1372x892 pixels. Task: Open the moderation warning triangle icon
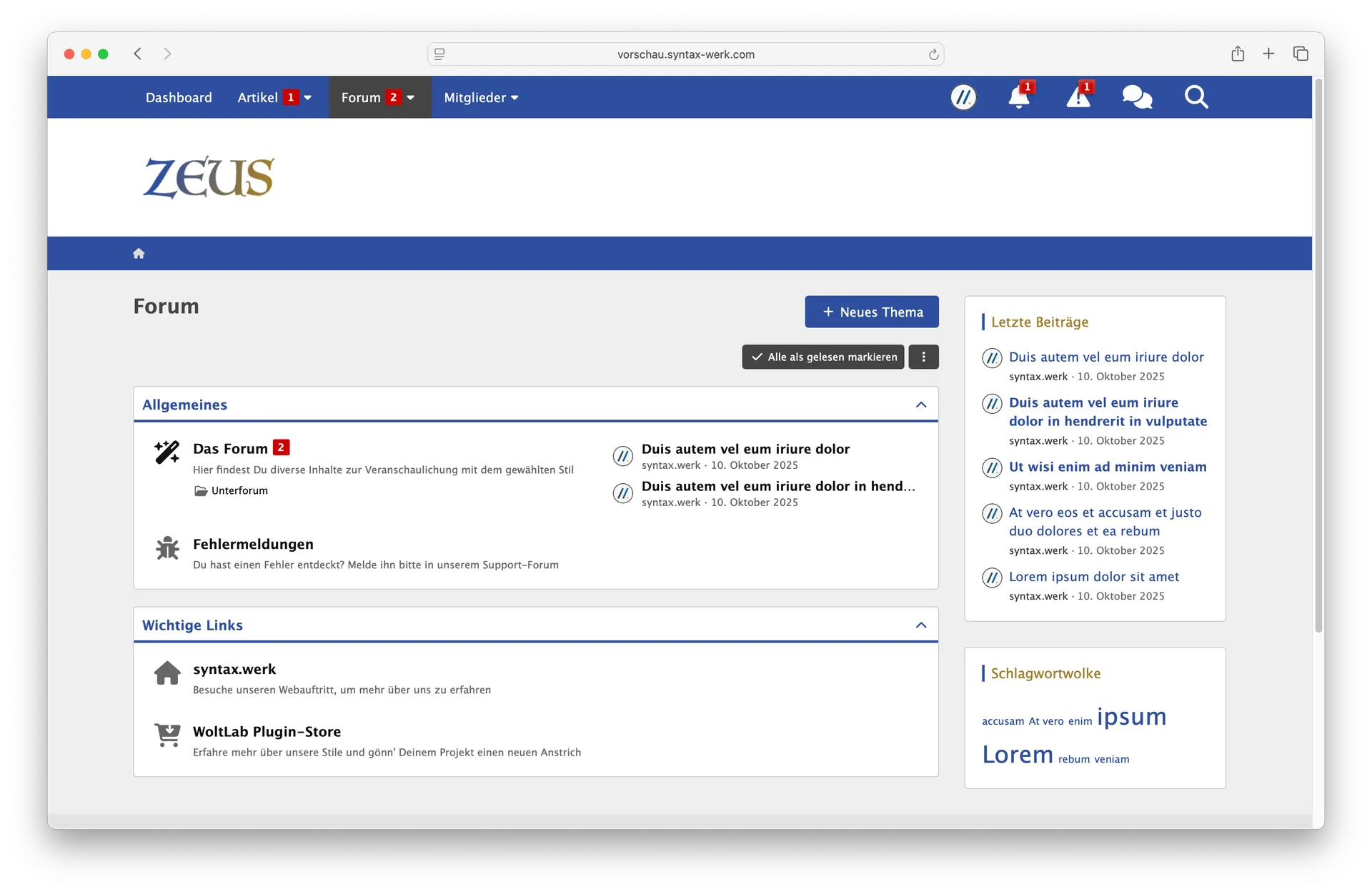(1078, 97)
